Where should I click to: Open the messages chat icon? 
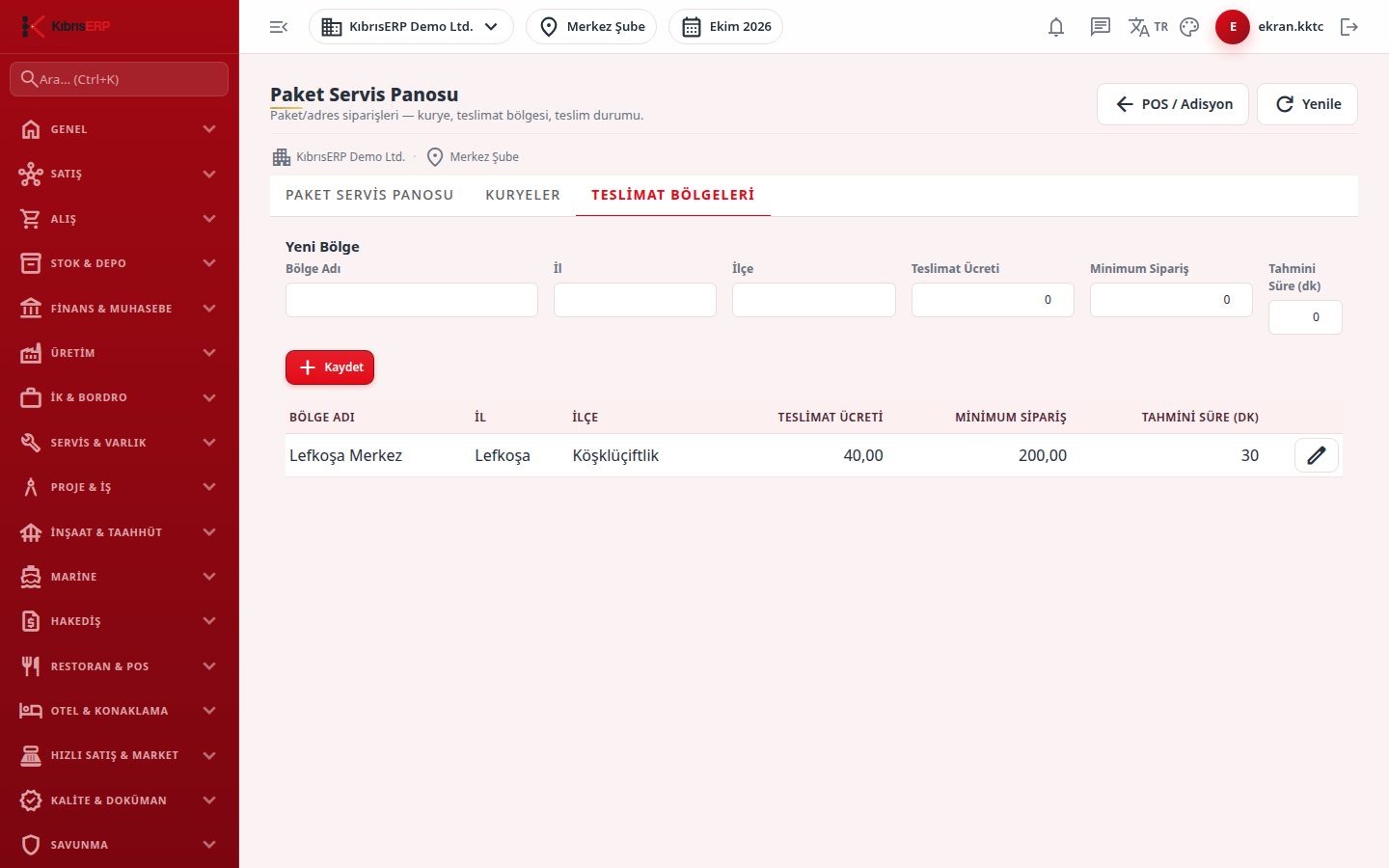(x=1101, y=27)
